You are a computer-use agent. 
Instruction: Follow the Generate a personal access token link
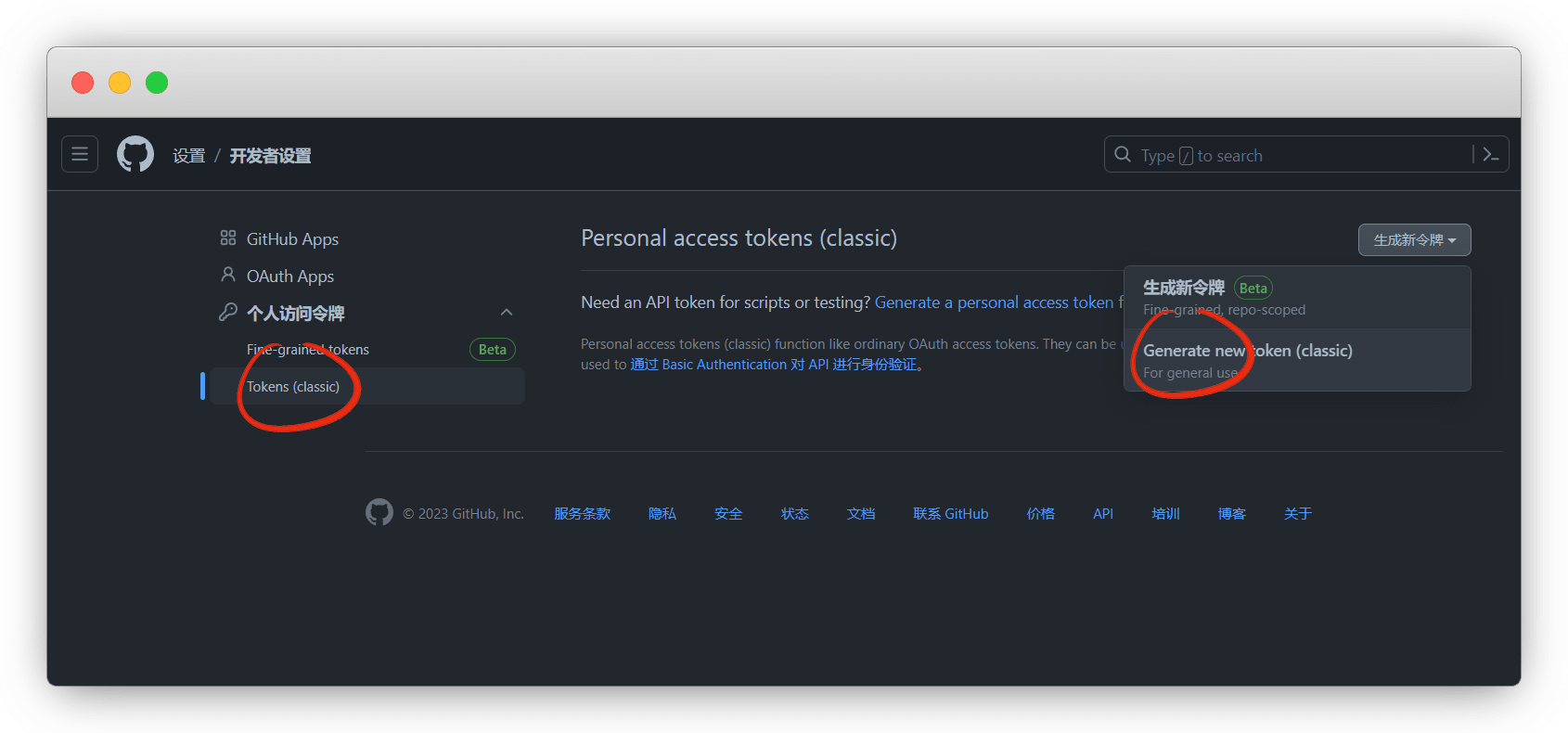[994, 302]
